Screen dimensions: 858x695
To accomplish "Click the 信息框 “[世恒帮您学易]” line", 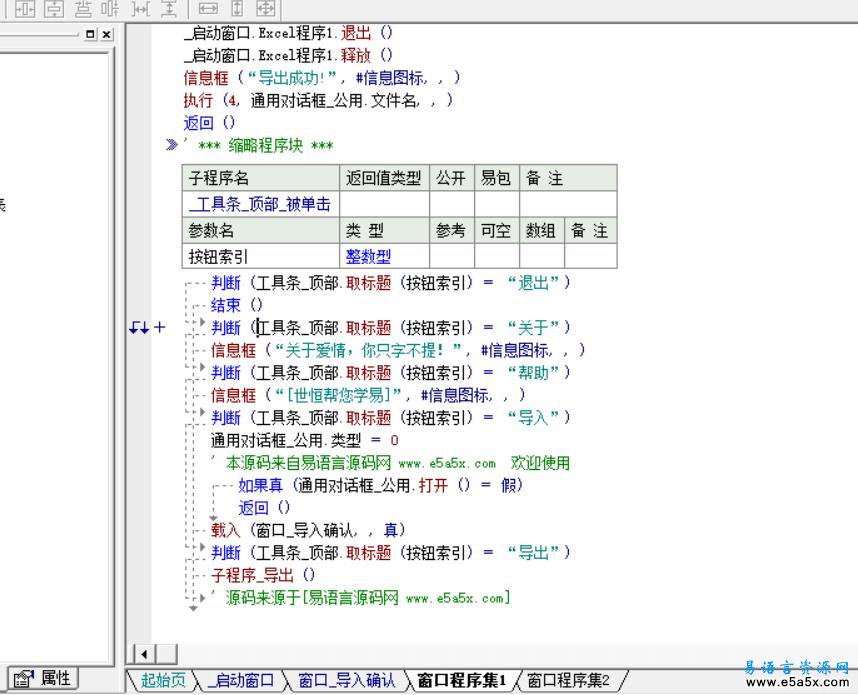I will (368, 395).
